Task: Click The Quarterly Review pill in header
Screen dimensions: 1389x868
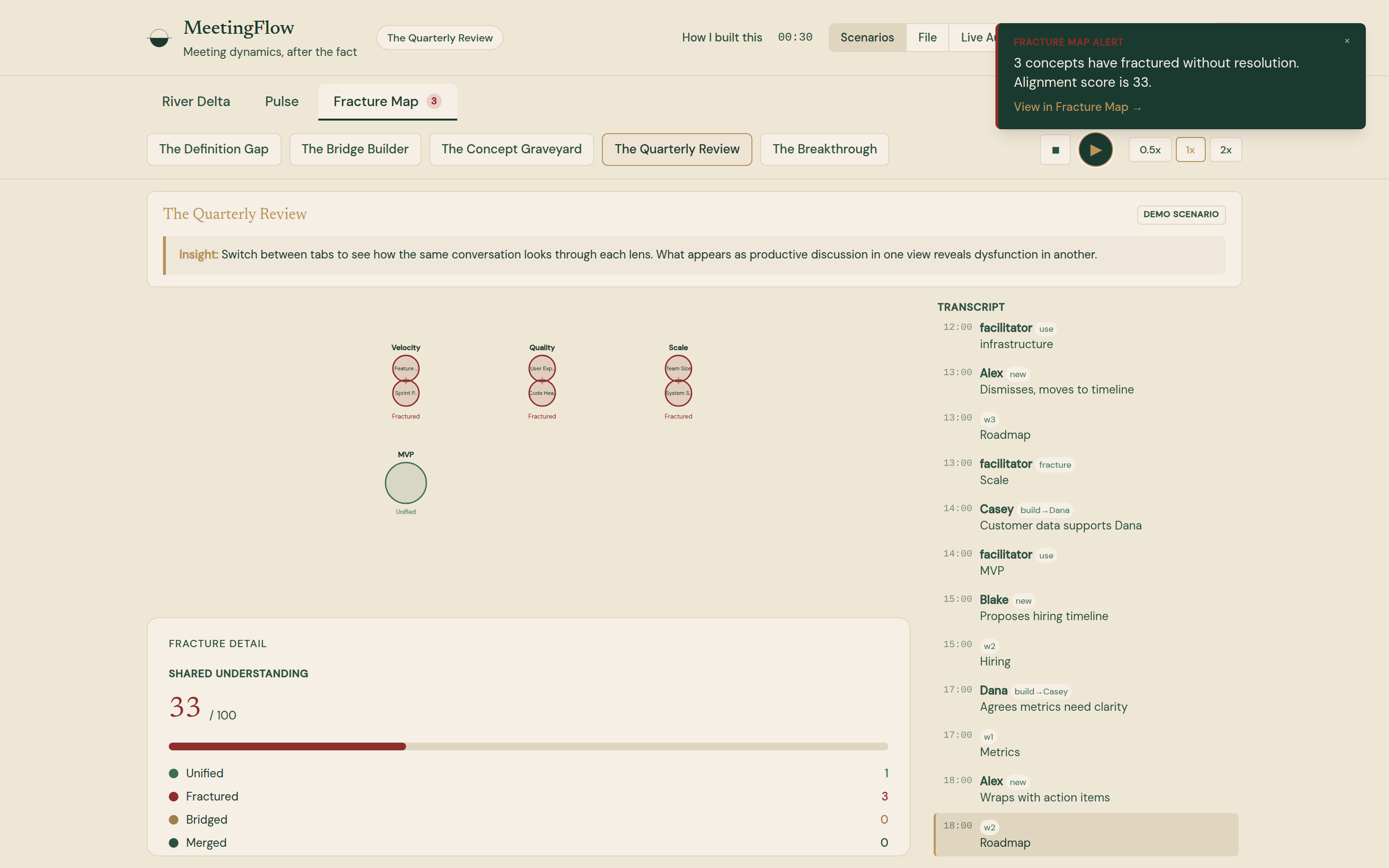Action: coord(440,38)
